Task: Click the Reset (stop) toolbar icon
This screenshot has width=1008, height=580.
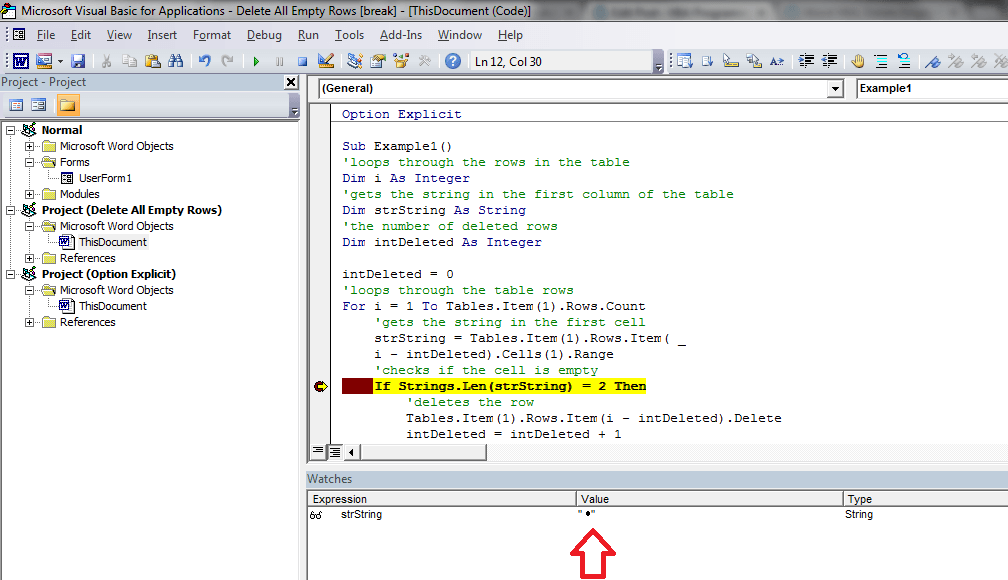Action: (x=302, y=61)
